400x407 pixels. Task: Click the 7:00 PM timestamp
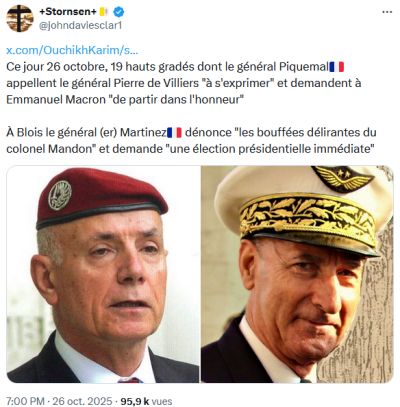pos(25,401)
